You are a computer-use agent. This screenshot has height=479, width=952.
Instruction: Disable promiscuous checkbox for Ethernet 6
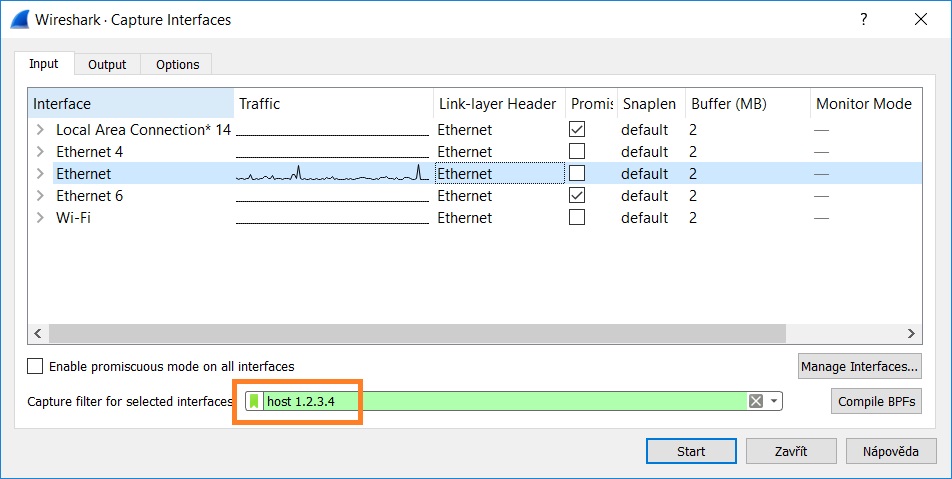click(x=577, y=195)
